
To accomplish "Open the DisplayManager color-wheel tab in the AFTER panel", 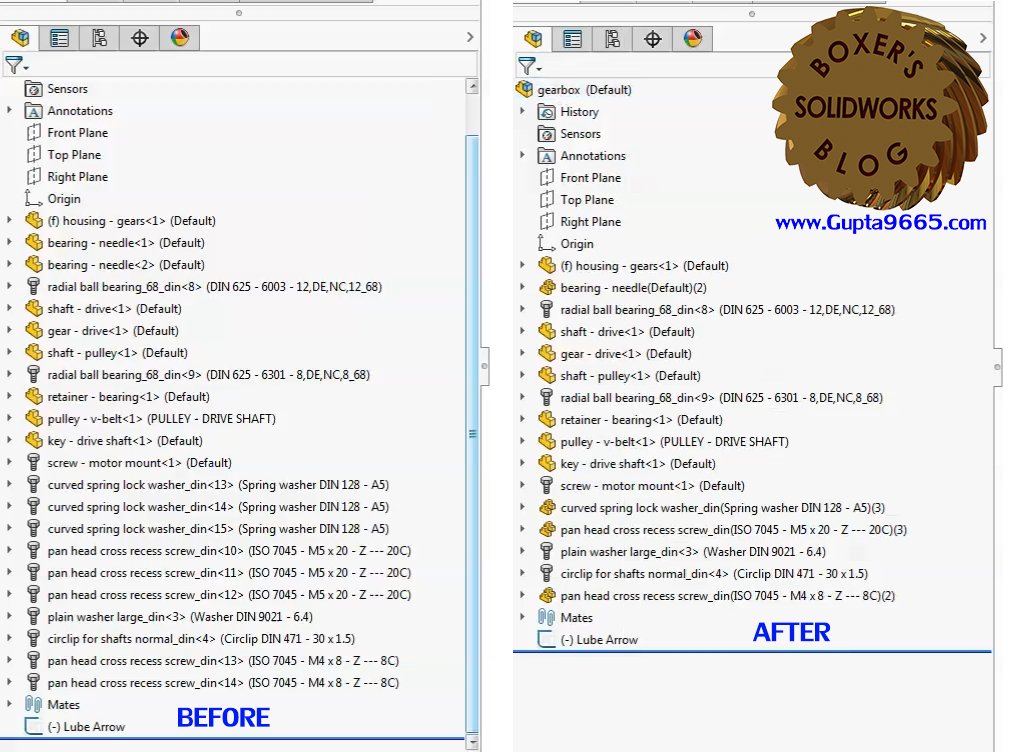I will 690,38.
